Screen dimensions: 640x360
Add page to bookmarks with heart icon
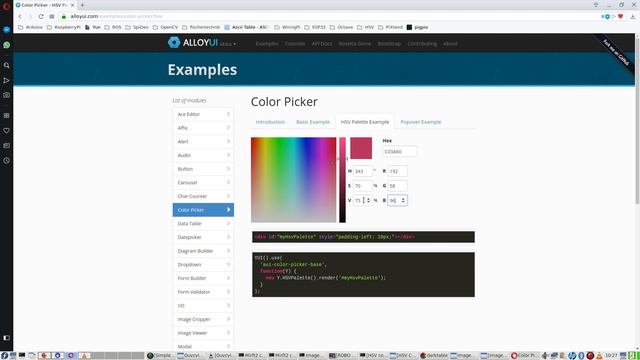coord(620,16)
